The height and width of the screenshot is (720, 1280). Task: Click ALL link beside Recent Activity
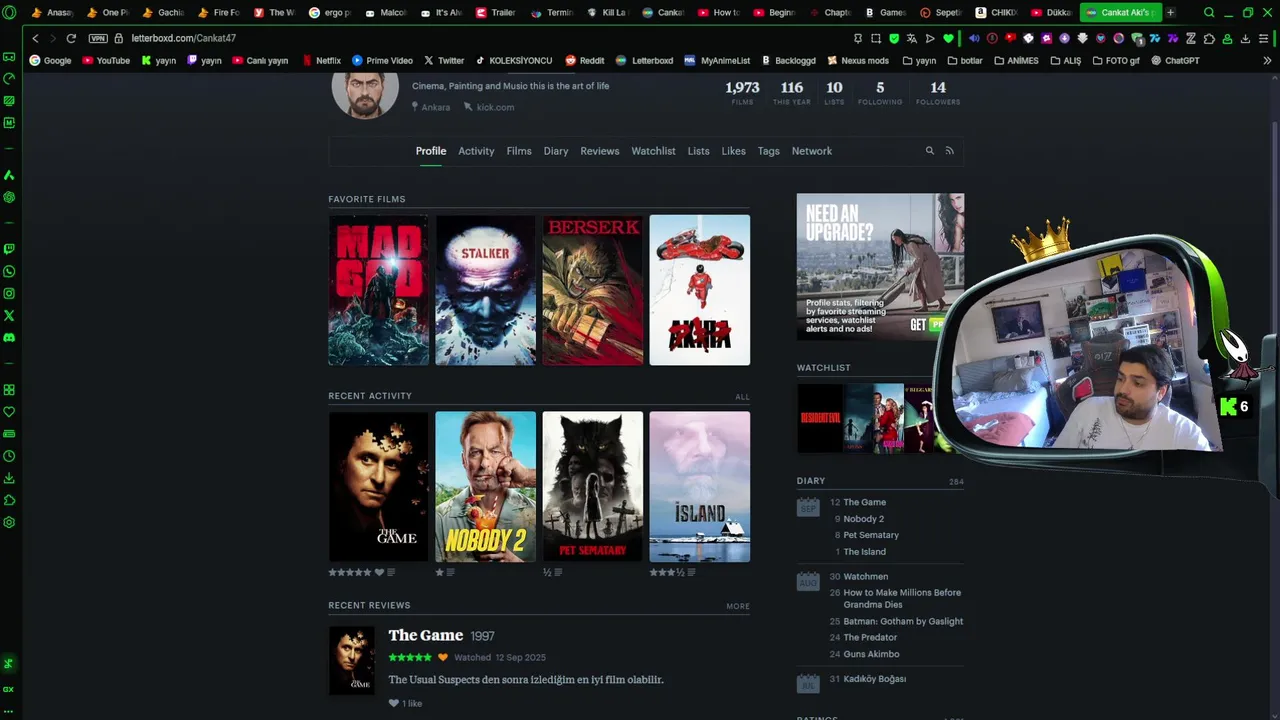[x=742, y=397]
